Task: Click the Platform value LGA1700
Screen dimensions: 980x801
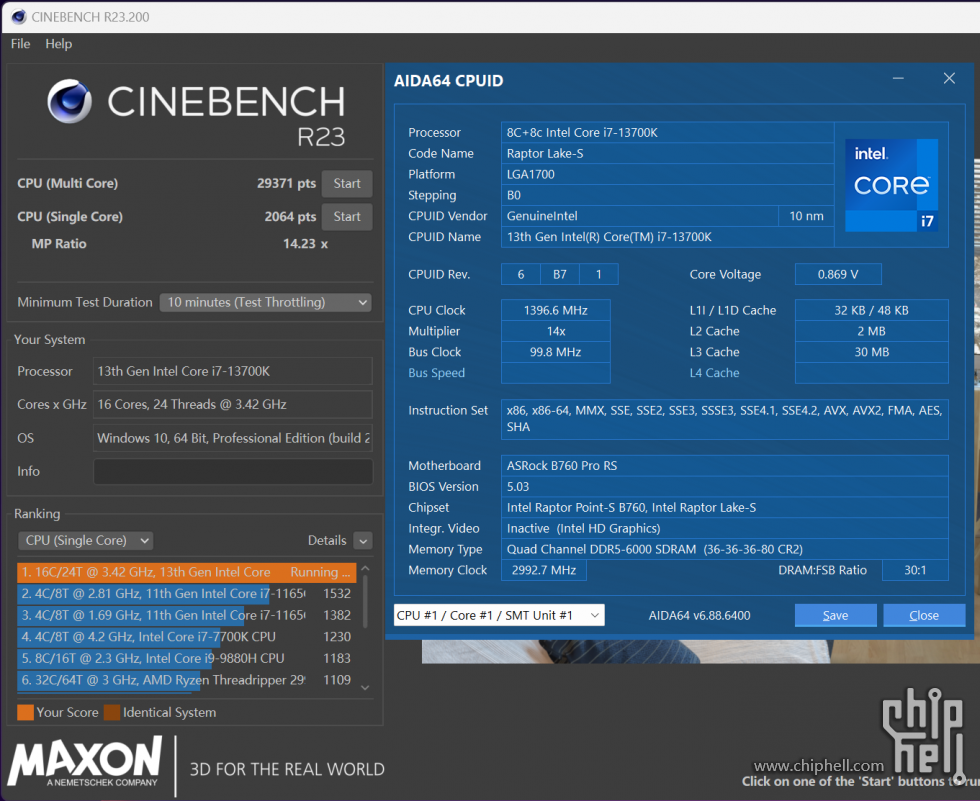Action: [668, 174]
